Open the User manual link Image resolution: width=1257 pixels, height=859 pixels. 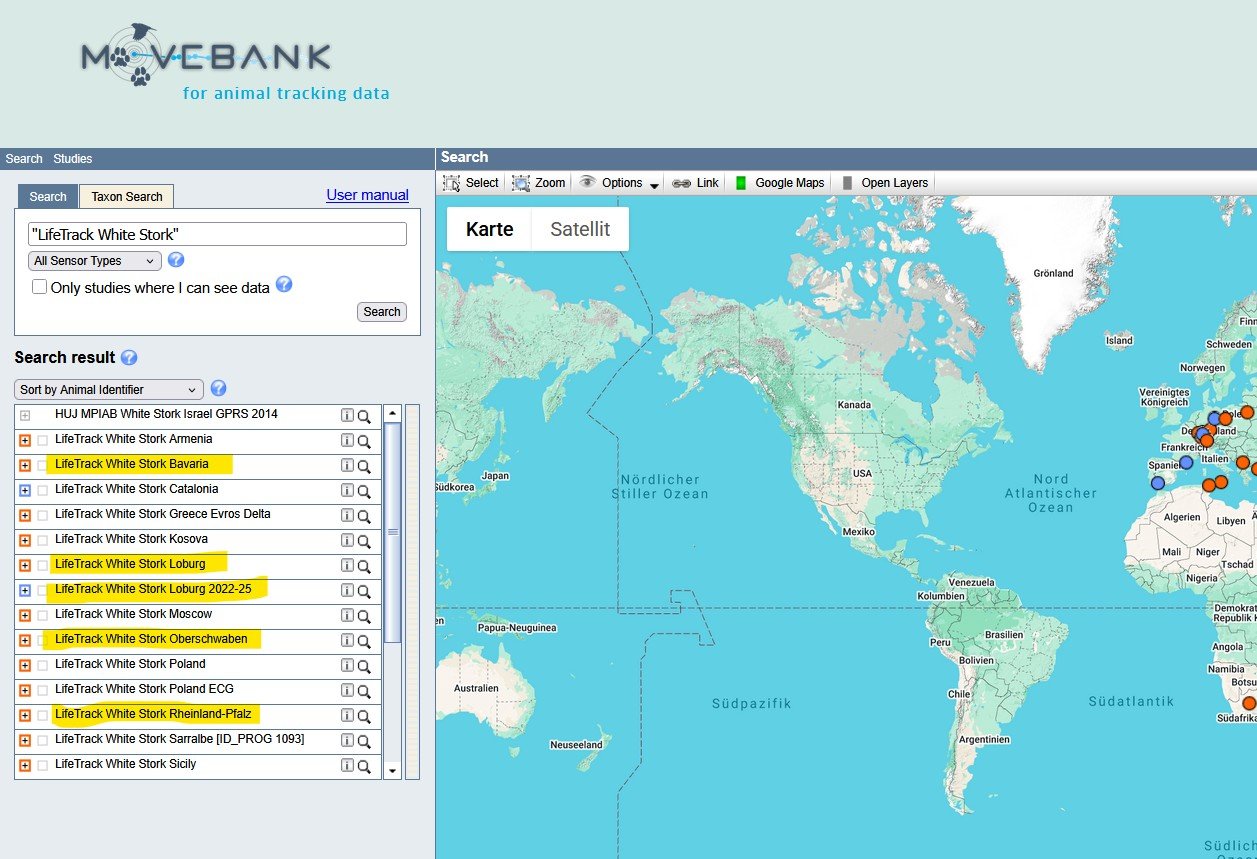367,195
